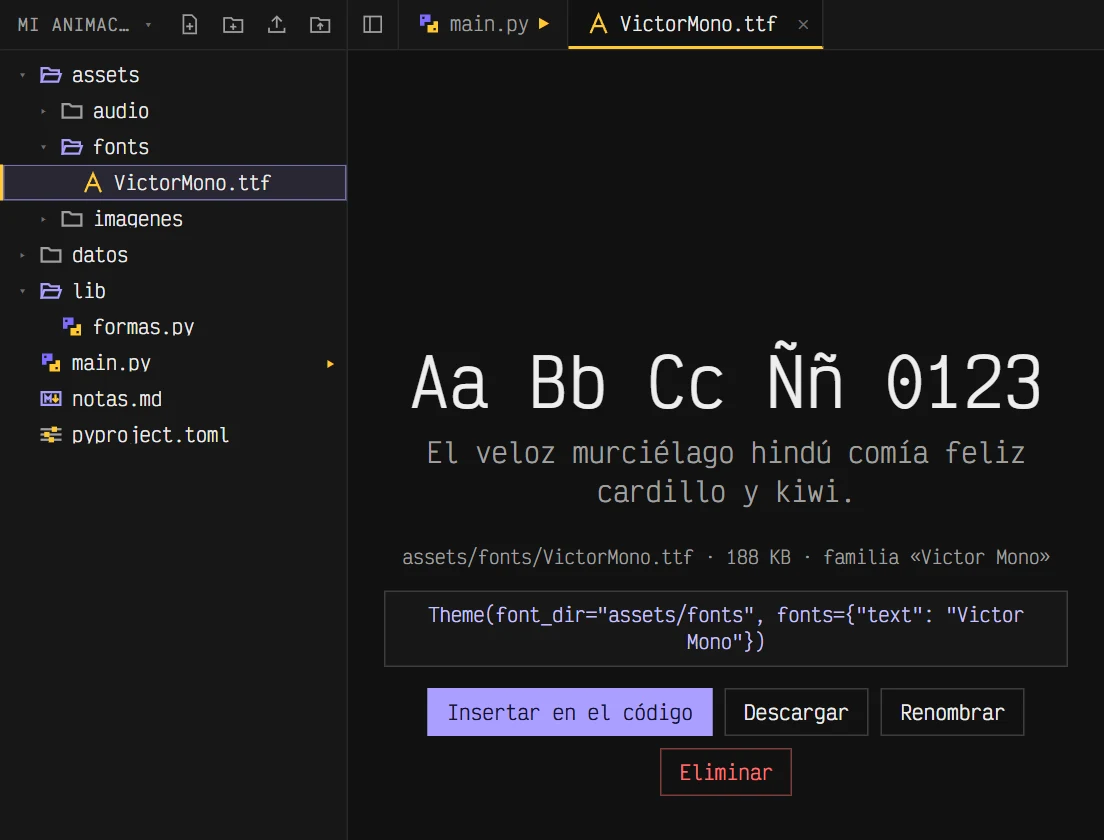
Task: Select the fonts folder label
Action: [120, 146]
